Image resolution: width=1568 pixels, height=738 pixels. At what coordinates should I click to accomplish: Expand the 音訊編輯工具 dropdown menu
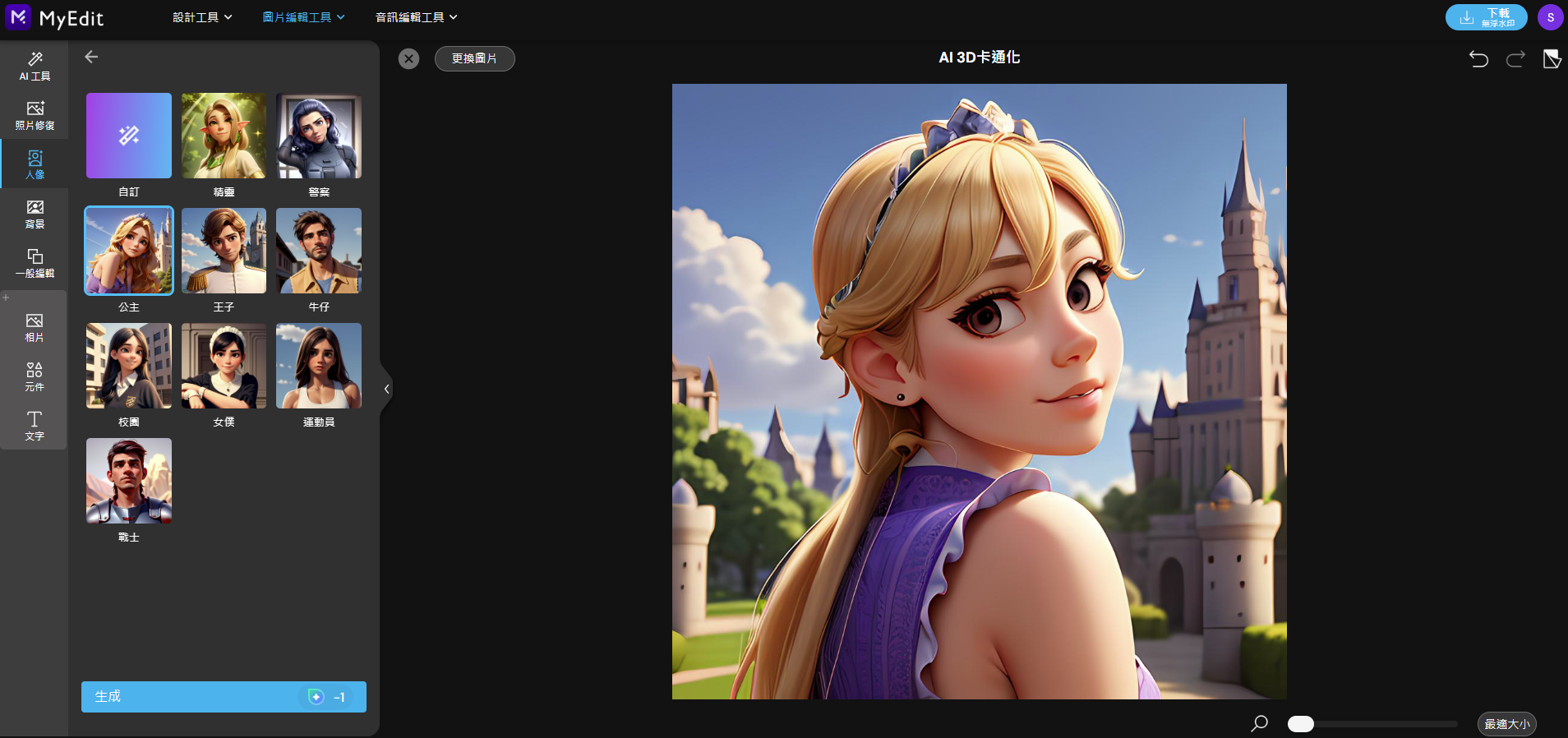click(x=416, y=17)
